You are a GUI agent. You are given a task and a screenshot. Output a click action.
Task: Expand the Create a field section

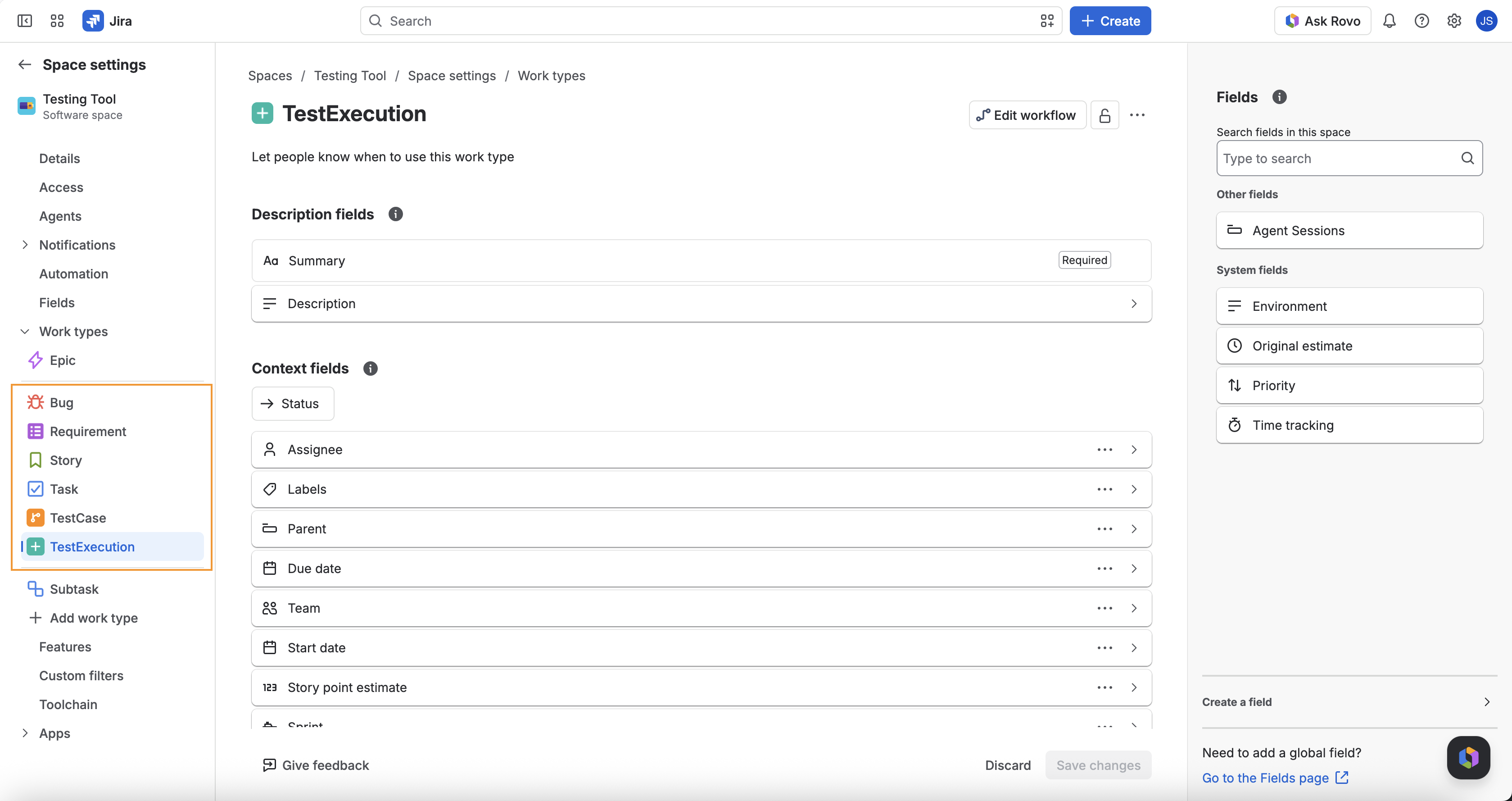[1349, 702]
